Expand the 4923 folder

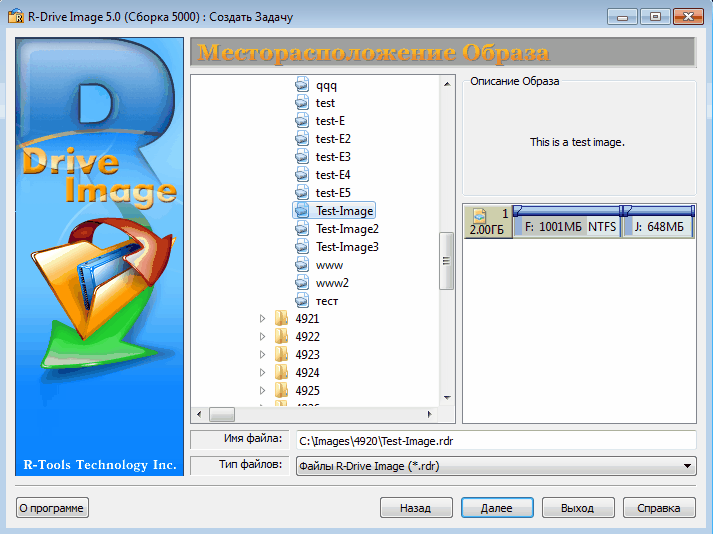pyautogui.click(x=262, y=354)
